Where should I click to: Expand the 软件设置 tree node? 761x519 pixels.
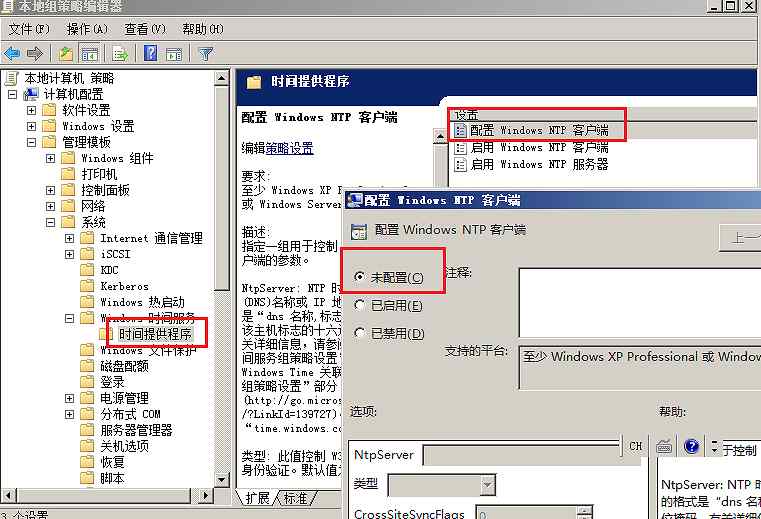[x=32, y=110]
